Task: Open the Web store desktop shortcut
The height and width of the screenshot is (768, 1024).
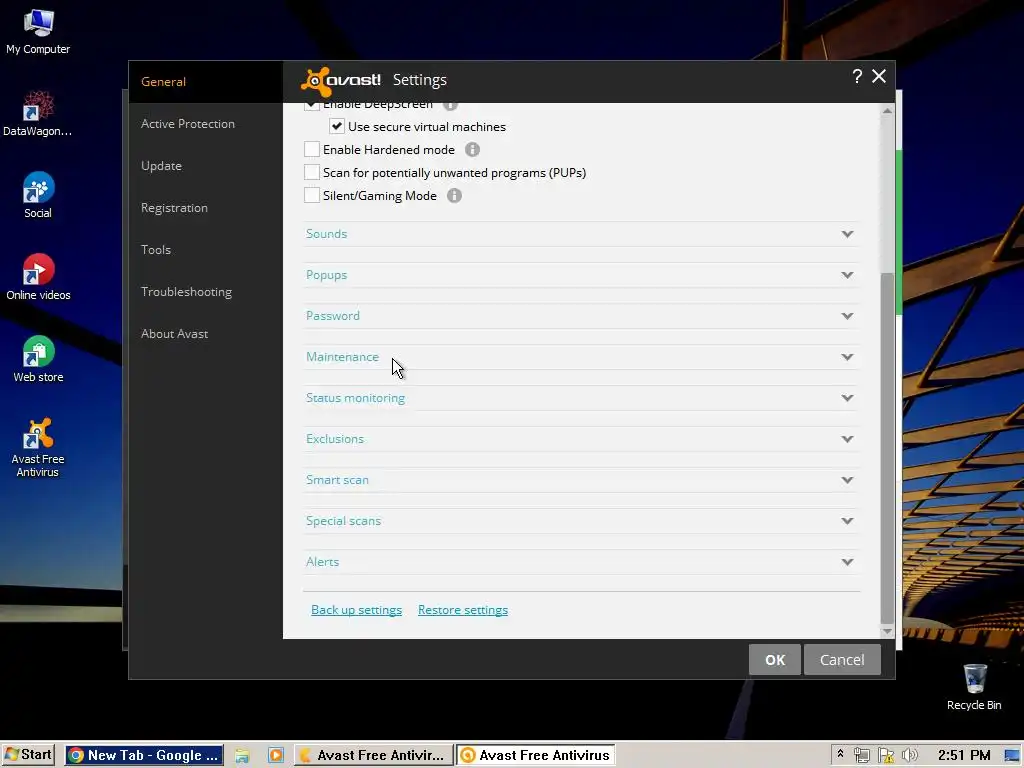Action: 38,359
